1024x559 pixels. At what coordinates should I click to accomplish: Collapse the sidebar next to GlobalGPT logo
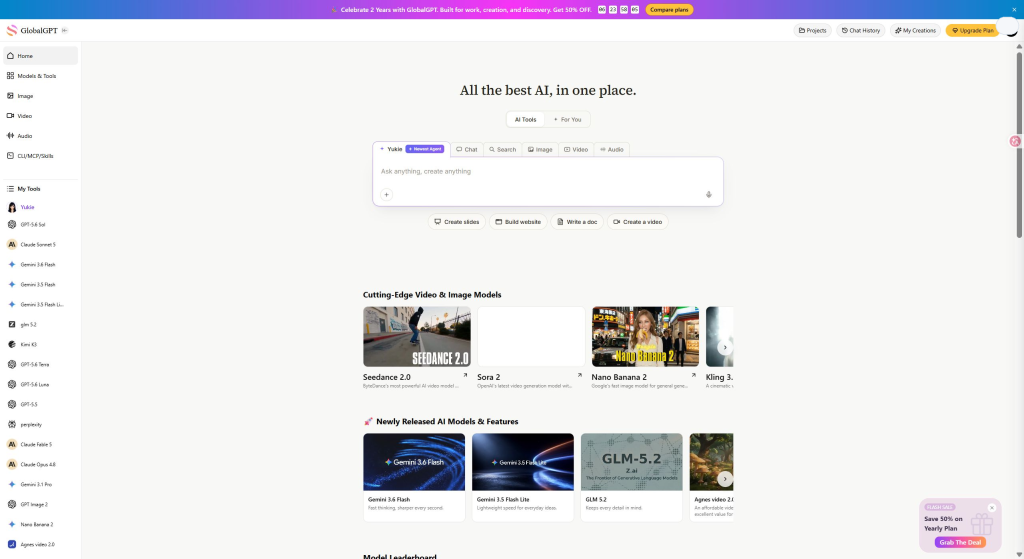(x=64, y=31)
